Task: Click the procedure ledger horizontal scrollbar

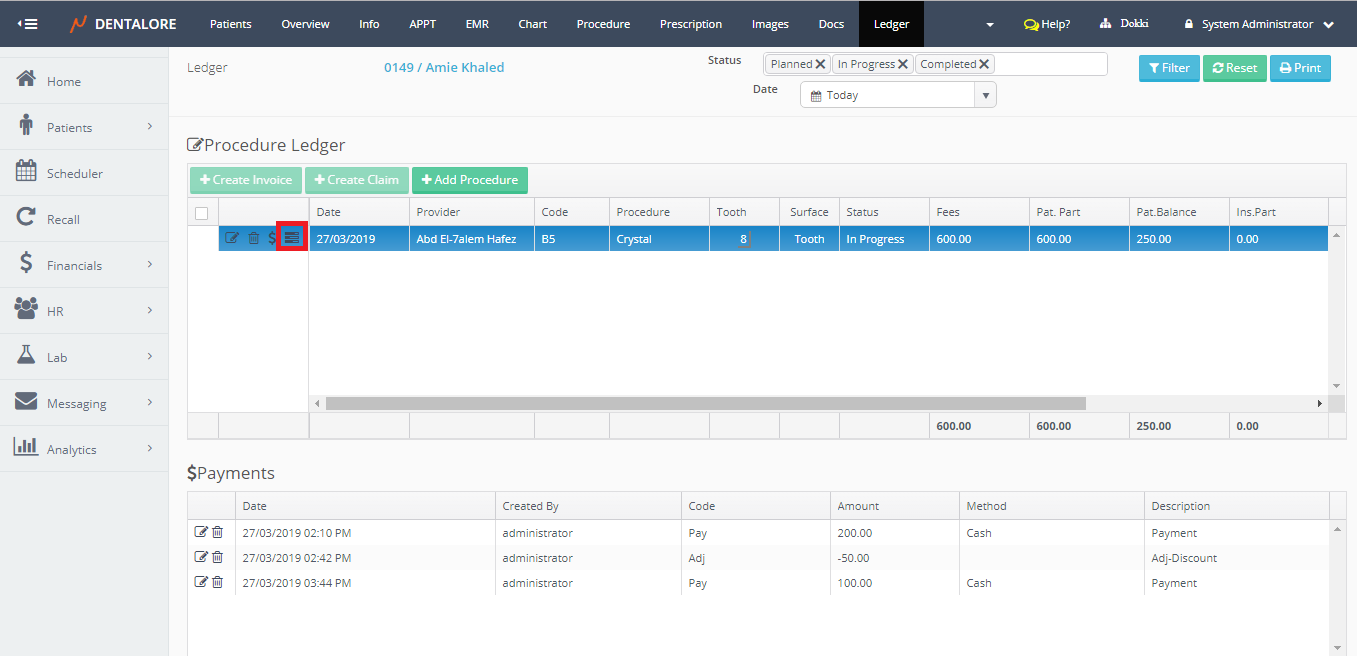Action: coord(705,403)
